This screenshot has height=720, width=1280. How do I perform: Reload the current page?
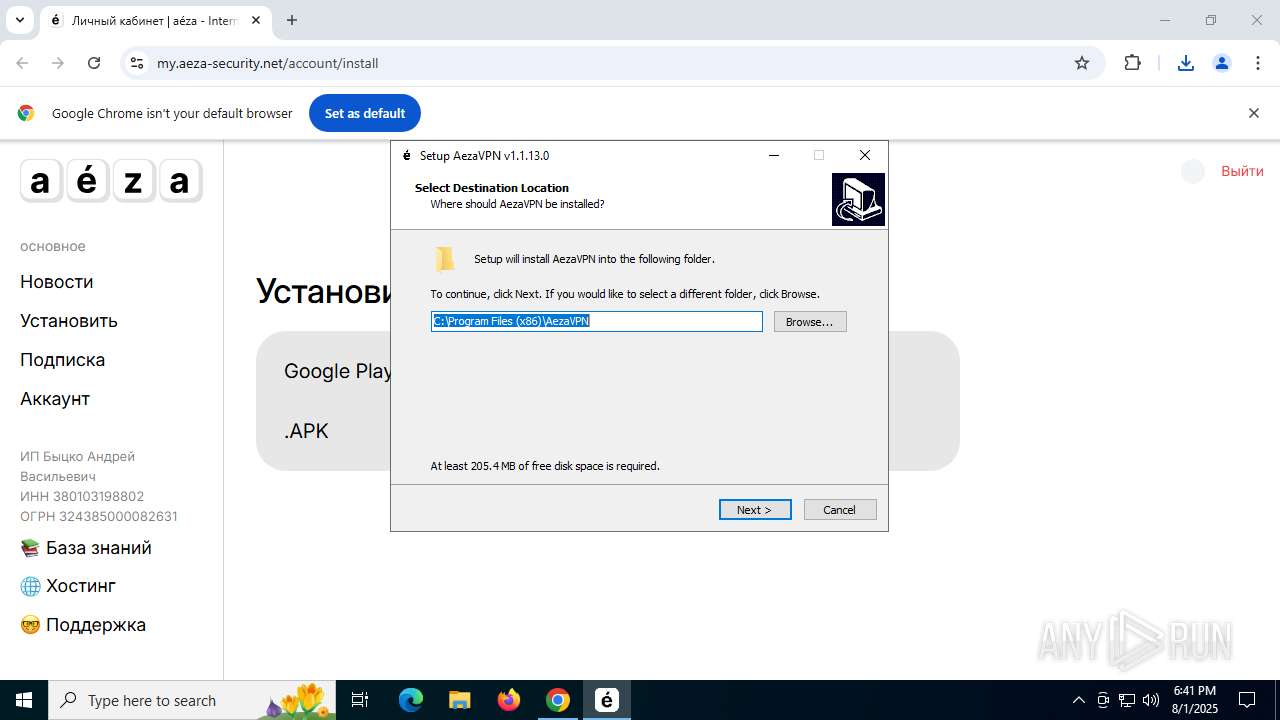tap(94, 63)
